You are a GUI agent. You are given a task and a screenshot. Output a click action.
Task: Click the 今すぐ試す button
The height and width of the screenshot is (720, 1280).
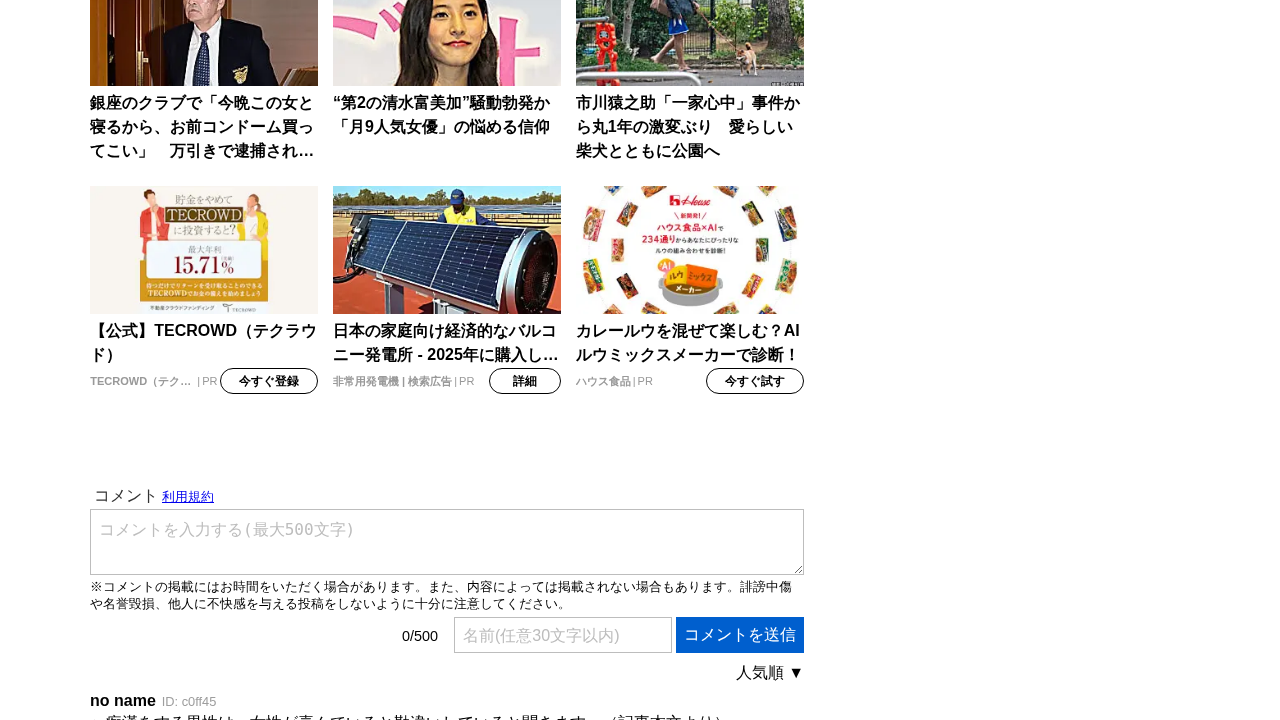(x=755, y=381)
